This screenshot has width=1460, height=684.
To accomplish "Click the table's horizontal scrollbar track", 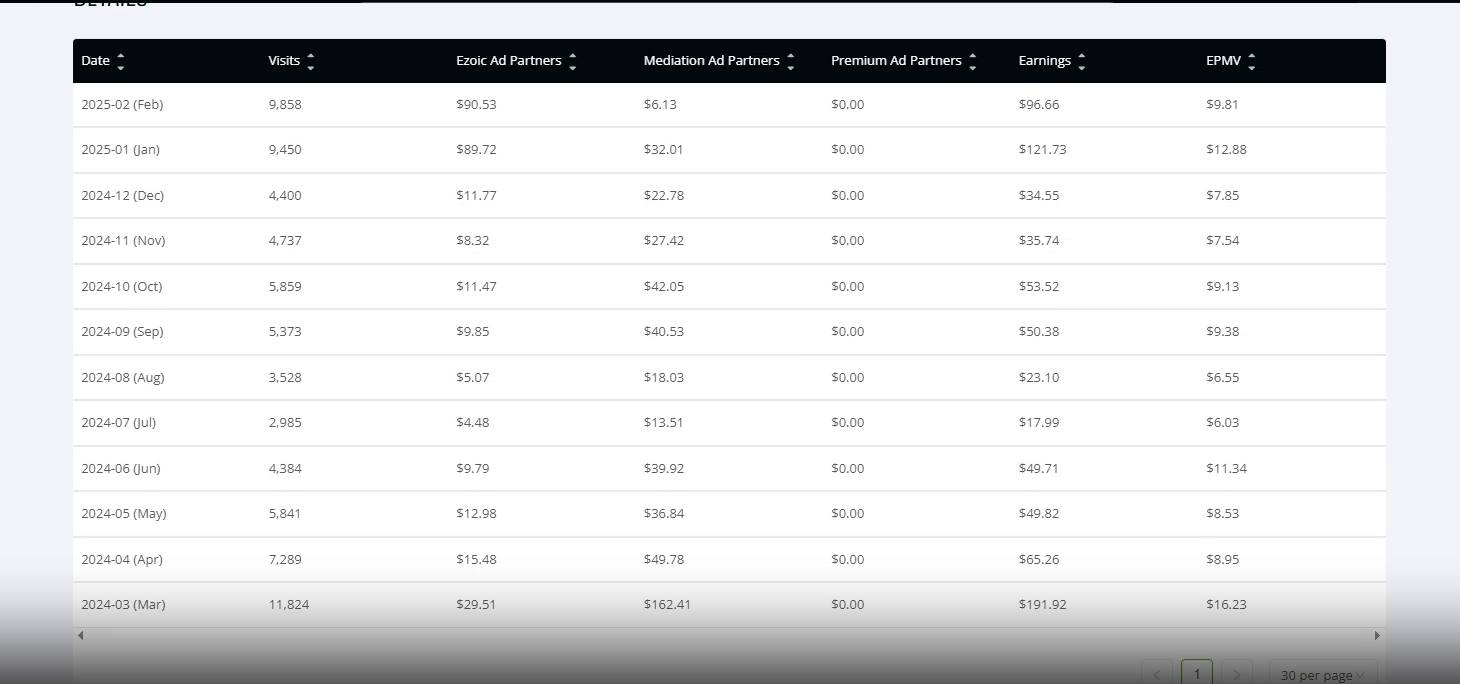I will [x=729, y=635].
